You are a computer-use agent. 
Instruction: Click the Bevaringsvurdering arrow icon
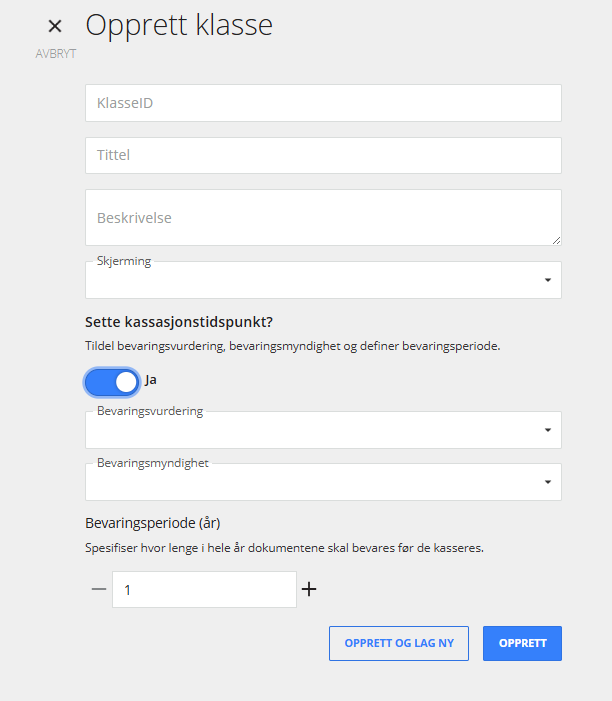[548, 430]
